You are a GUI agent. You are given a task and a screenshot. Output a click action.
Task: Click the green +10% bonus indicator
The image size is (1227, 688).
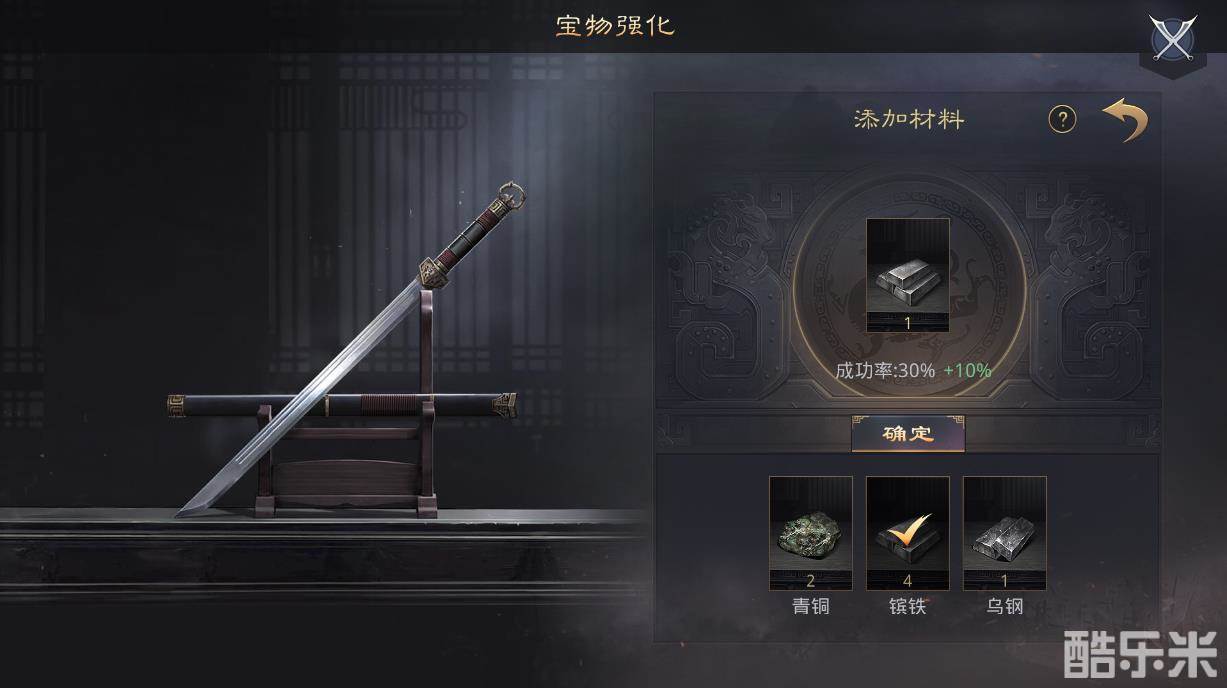pos(967,370)
